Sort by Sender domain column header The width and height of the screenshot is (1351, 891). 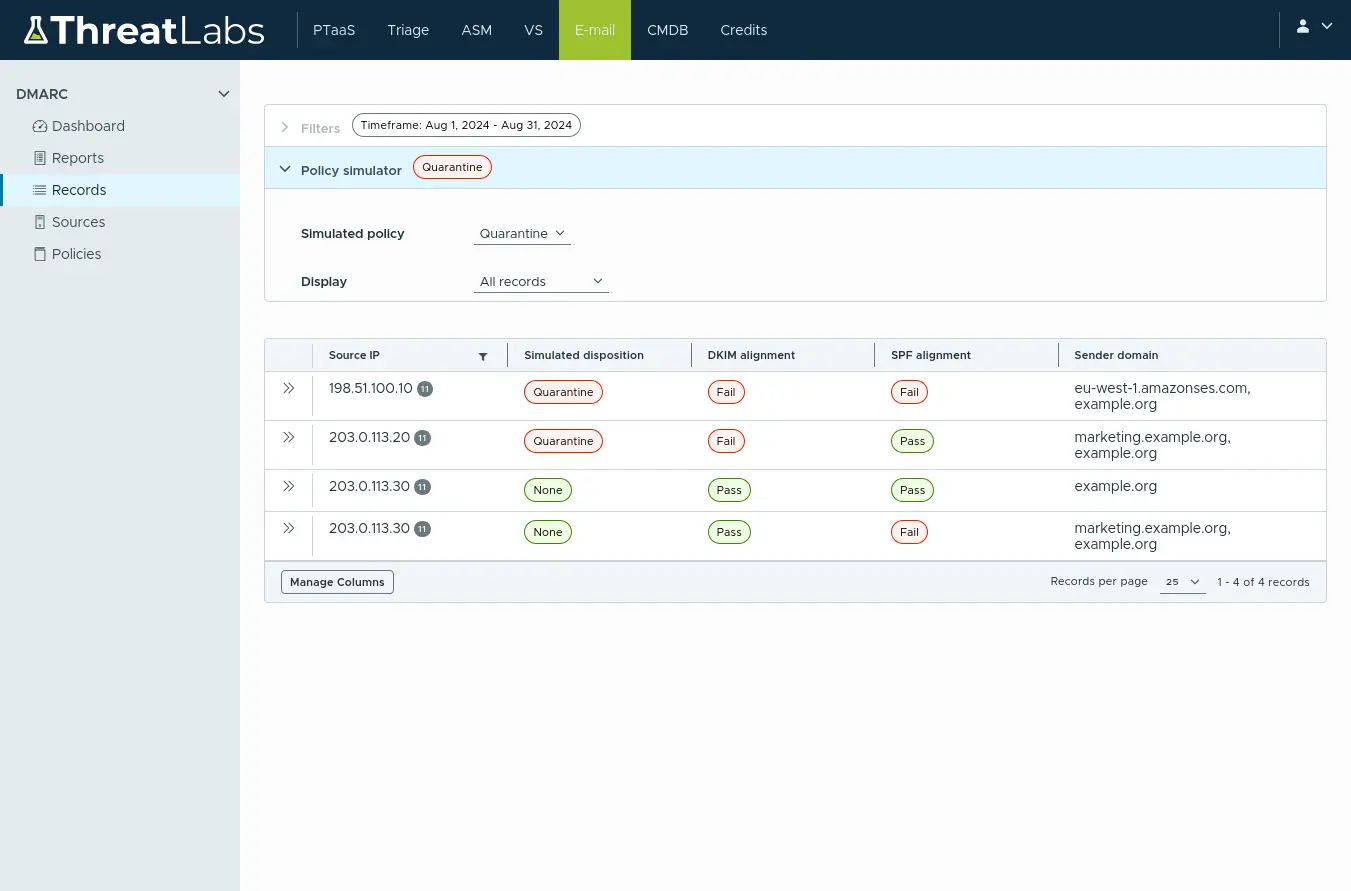coord(1116,355)
